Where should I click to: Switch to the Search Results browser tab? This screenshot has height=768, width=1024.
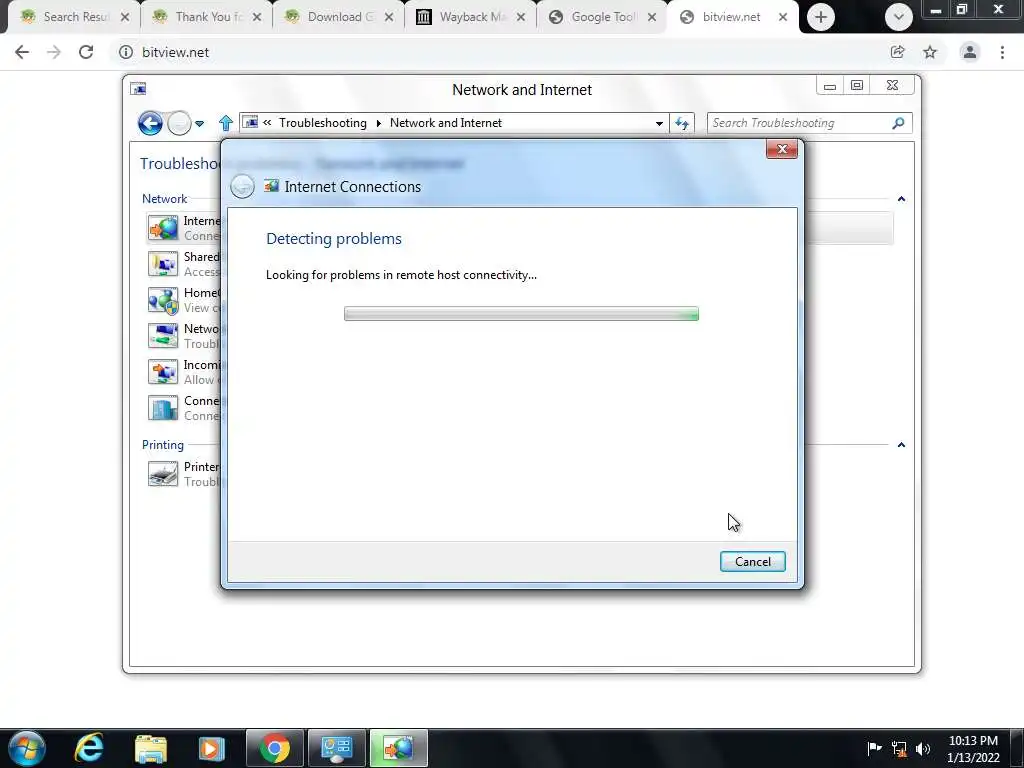pyautogui.click(x=74, y=17)
